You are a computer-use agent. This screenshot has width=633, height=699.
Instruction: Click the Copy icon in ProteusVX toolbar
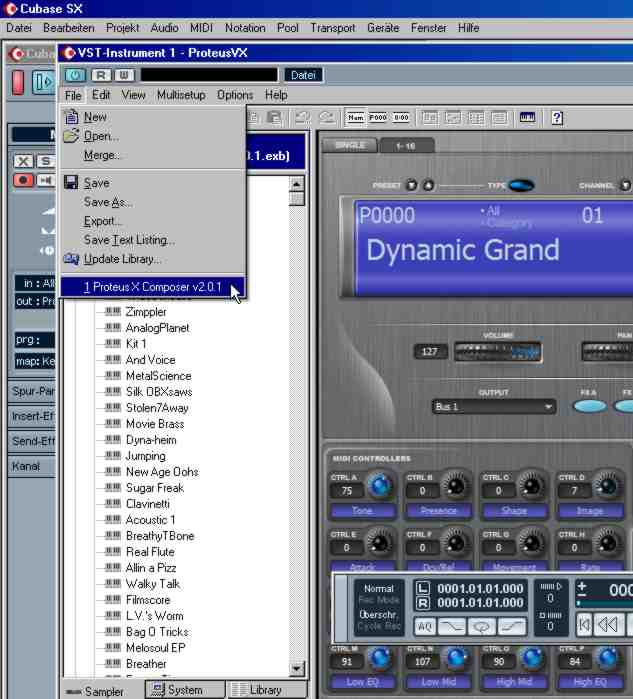pyautogui.click(x=253, y=118)
